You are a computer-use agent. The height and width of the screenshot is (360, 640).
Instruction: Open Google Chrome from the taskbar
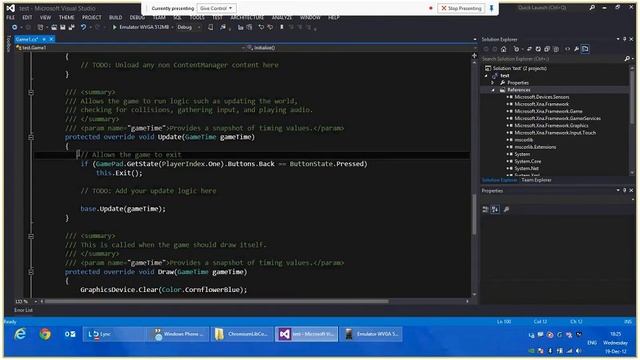point(45,334)
